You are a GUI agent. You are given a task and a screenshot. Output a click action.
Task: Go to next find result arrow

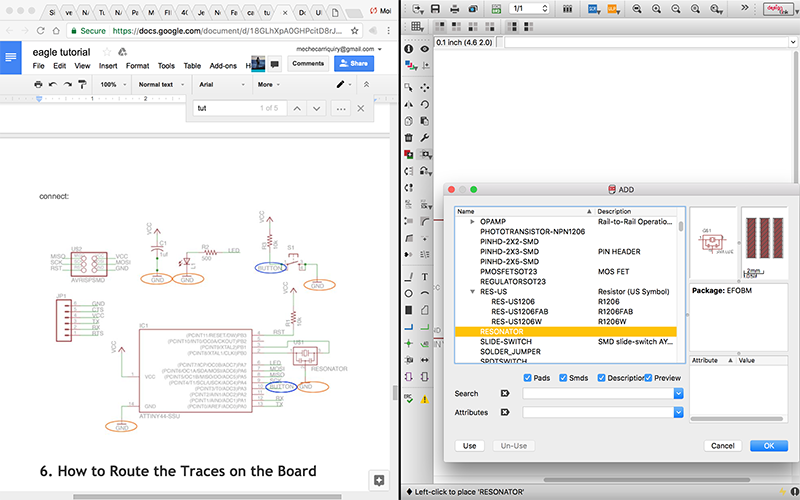click(316, 109)
